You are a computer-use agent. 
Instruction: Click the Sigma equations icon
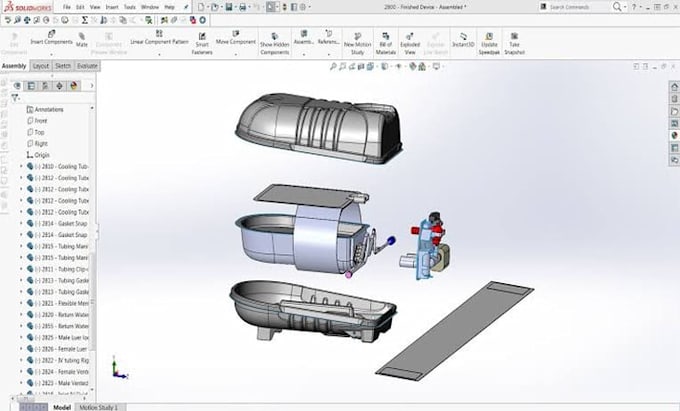(85, 20)
